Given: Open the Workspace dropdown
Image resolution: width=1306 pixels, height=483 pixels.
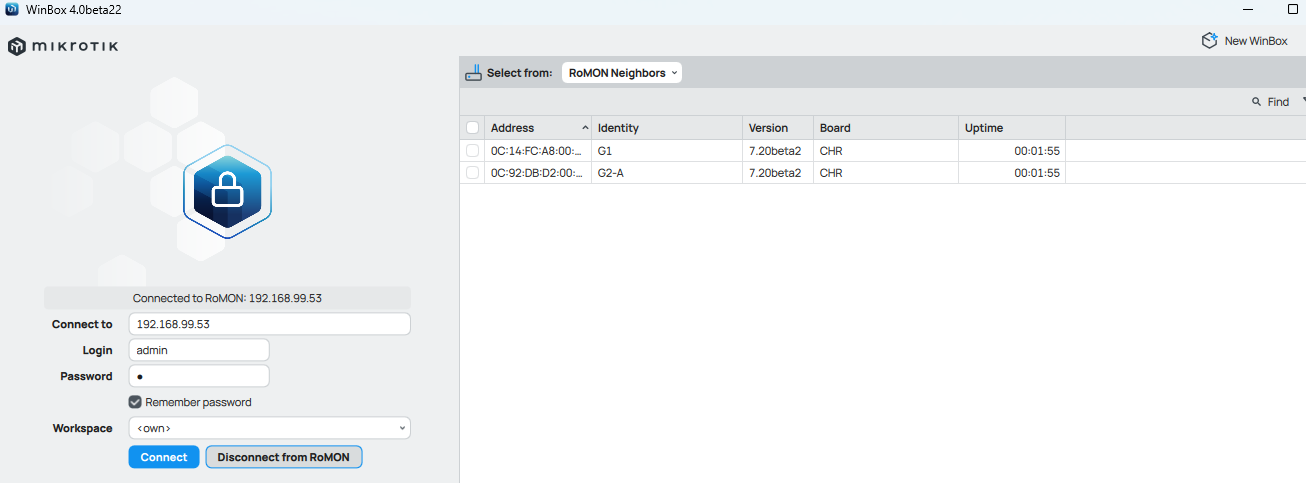Looking at the screenshot, I should (269, 428).
